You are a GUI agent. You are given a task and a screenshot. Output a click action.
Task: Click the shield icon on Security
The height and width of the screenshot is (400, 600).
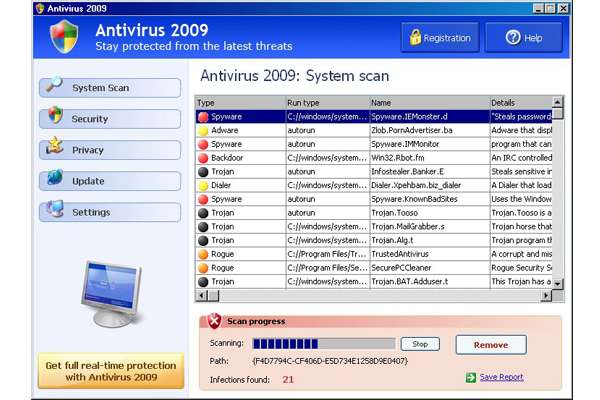[55, 115]
